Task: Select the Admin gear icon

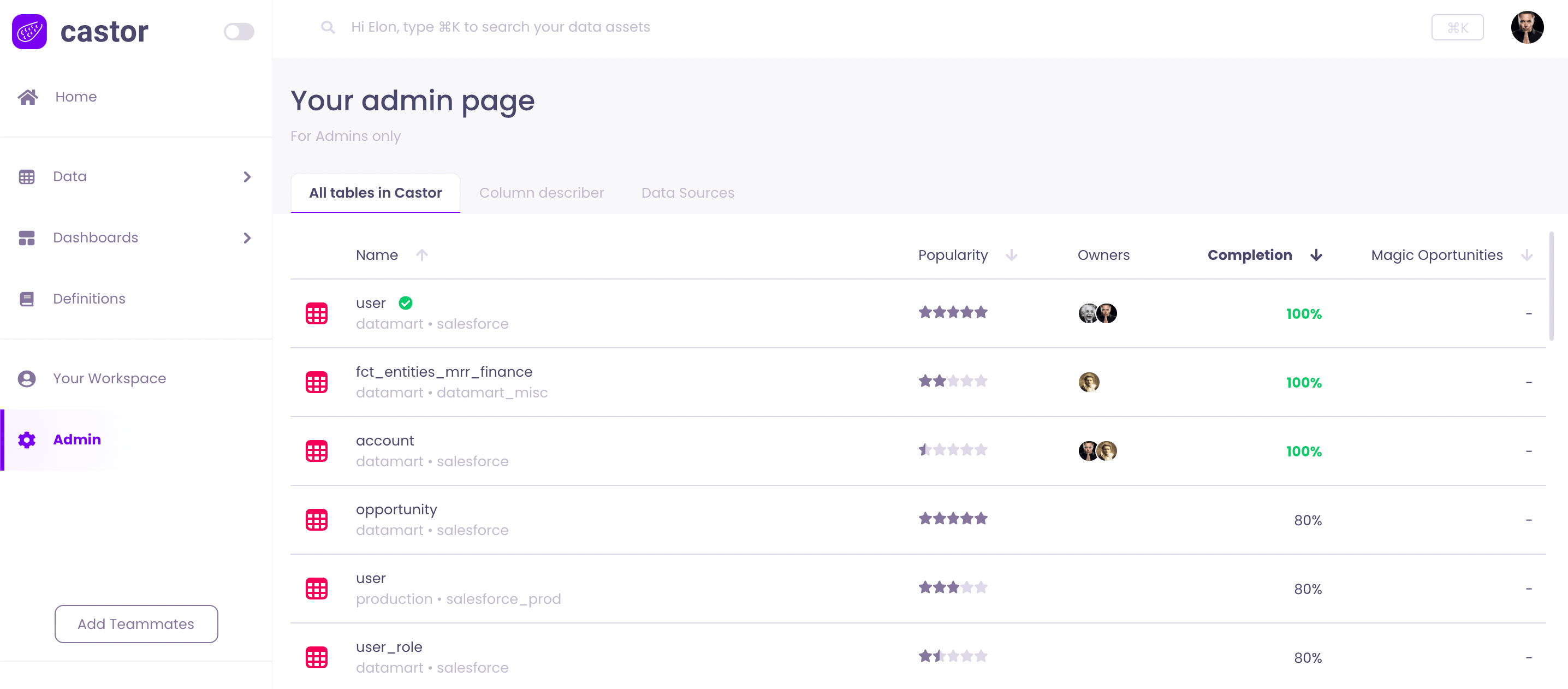Action: pos(27,439)
